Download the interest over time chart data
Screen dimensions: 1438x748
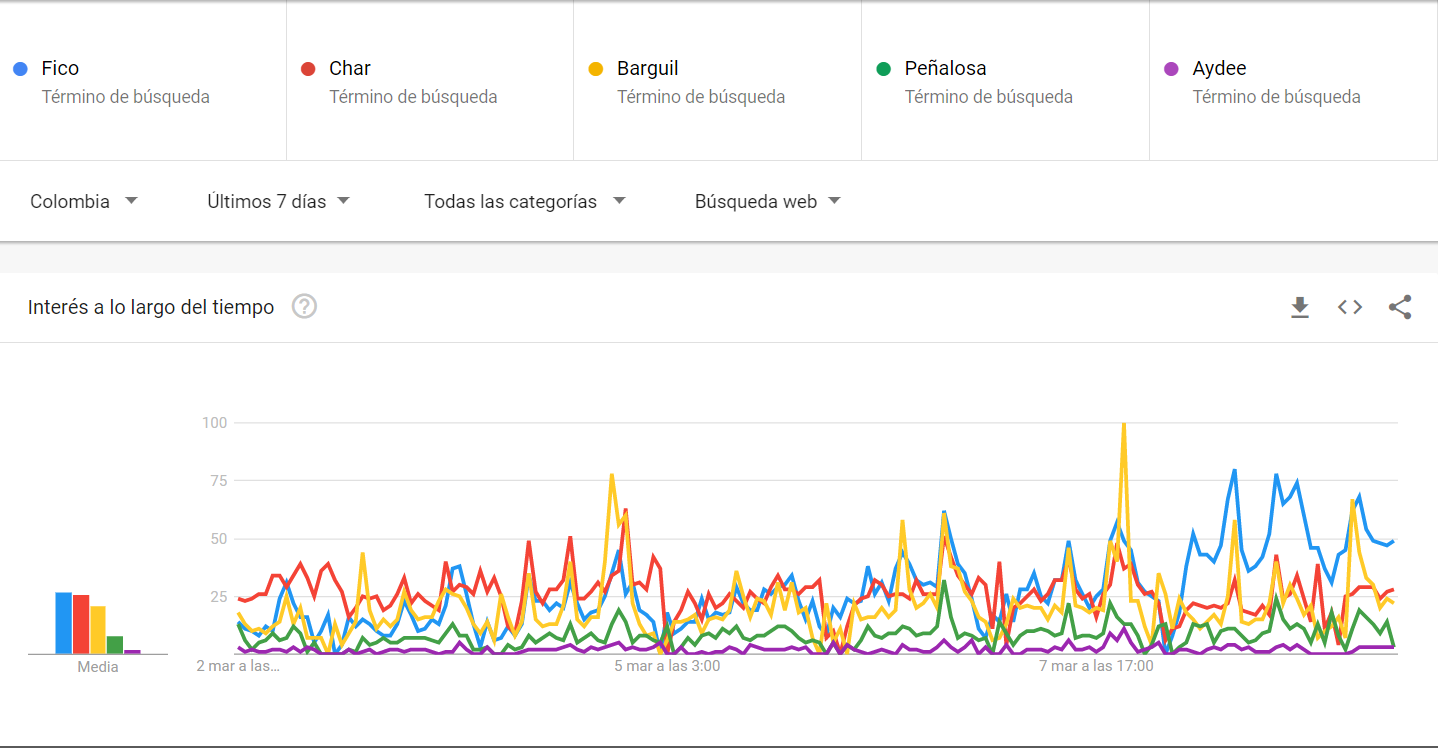pyautogui.click(x=1299, y=307)
